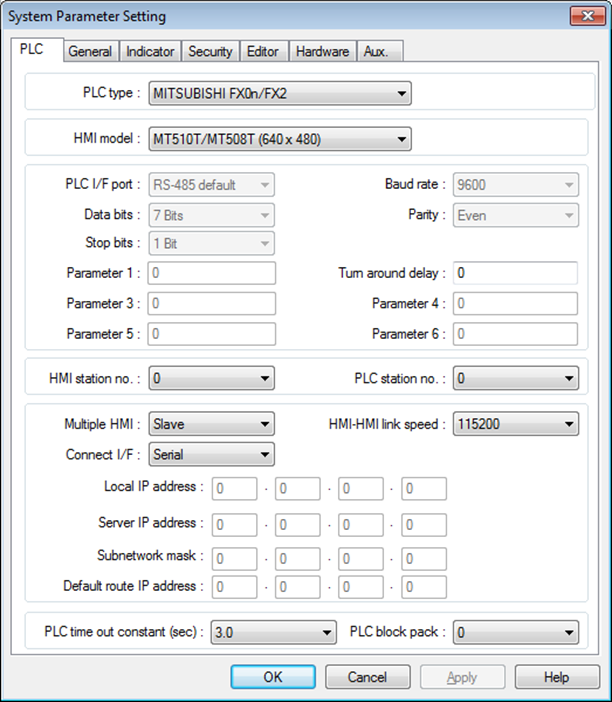This screenshot has width=612, height=702.
Task: Expand the HMI station no. dropdown
Action: pyautogui.click(x=211, y=378)
